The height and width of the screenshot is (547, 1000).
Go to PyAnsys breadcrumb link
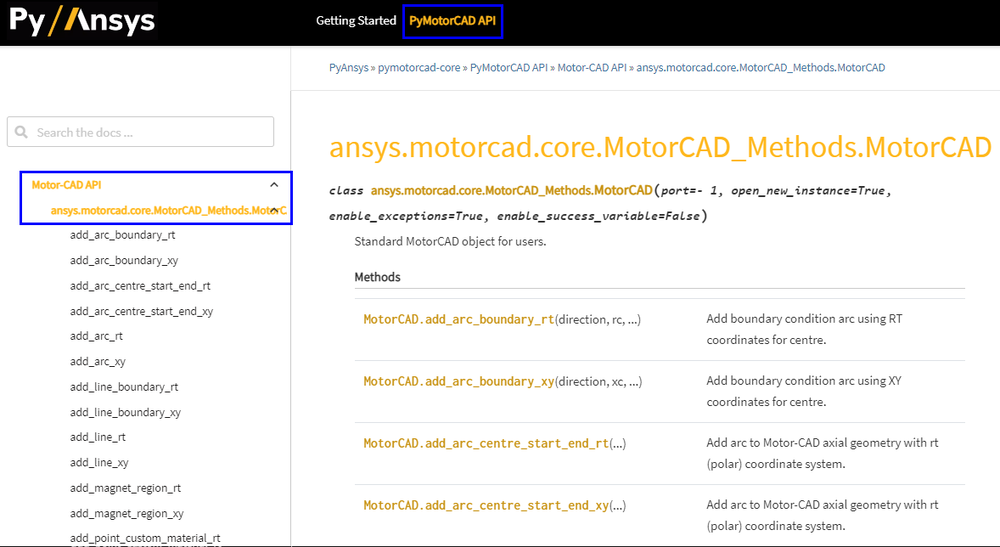[348, 68]
